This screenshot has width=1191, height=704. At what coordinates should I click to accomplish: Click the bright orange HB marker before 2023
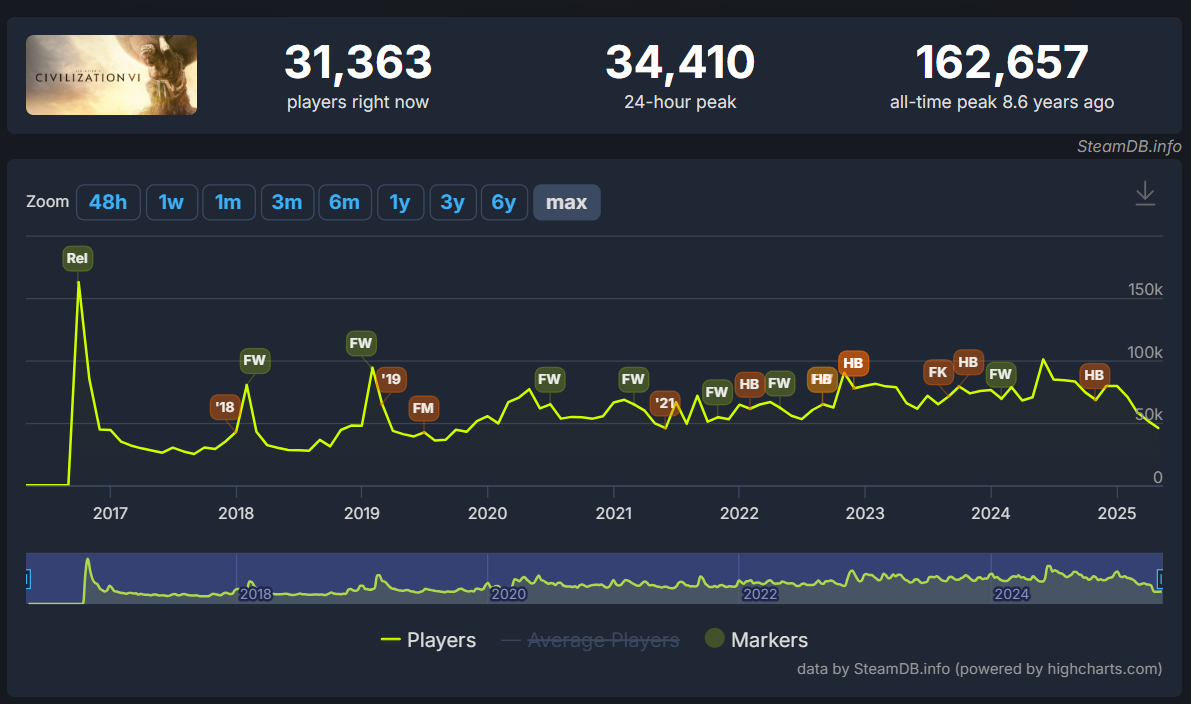click(x=853, y=363)
